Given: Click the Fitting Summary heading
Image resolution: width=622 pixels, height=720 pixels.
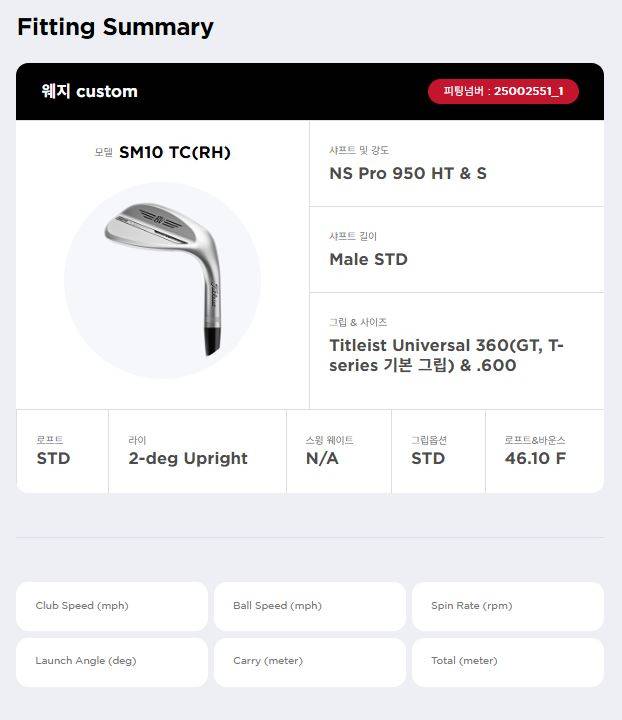Looking at the screenshot, I should pos(115,27).
